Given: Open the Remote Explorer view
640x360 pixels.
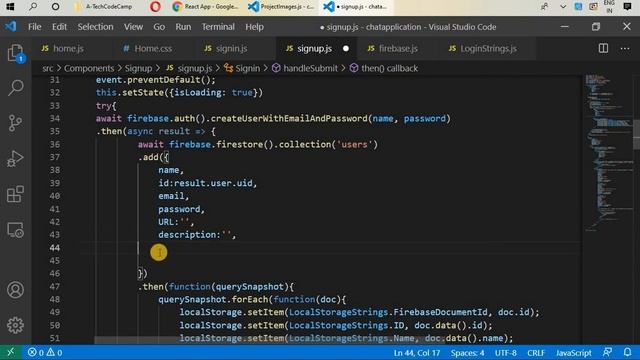Looking at the screenshot, I should pos(16,230).
